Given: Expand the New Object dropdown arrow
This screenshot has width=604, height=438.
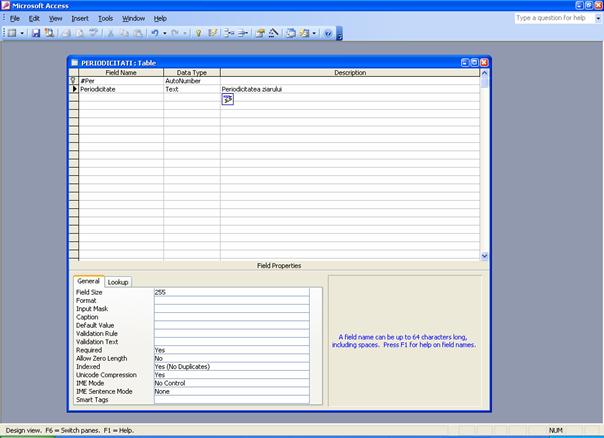Looking at the screenshot, I should [x=315, y=33].
